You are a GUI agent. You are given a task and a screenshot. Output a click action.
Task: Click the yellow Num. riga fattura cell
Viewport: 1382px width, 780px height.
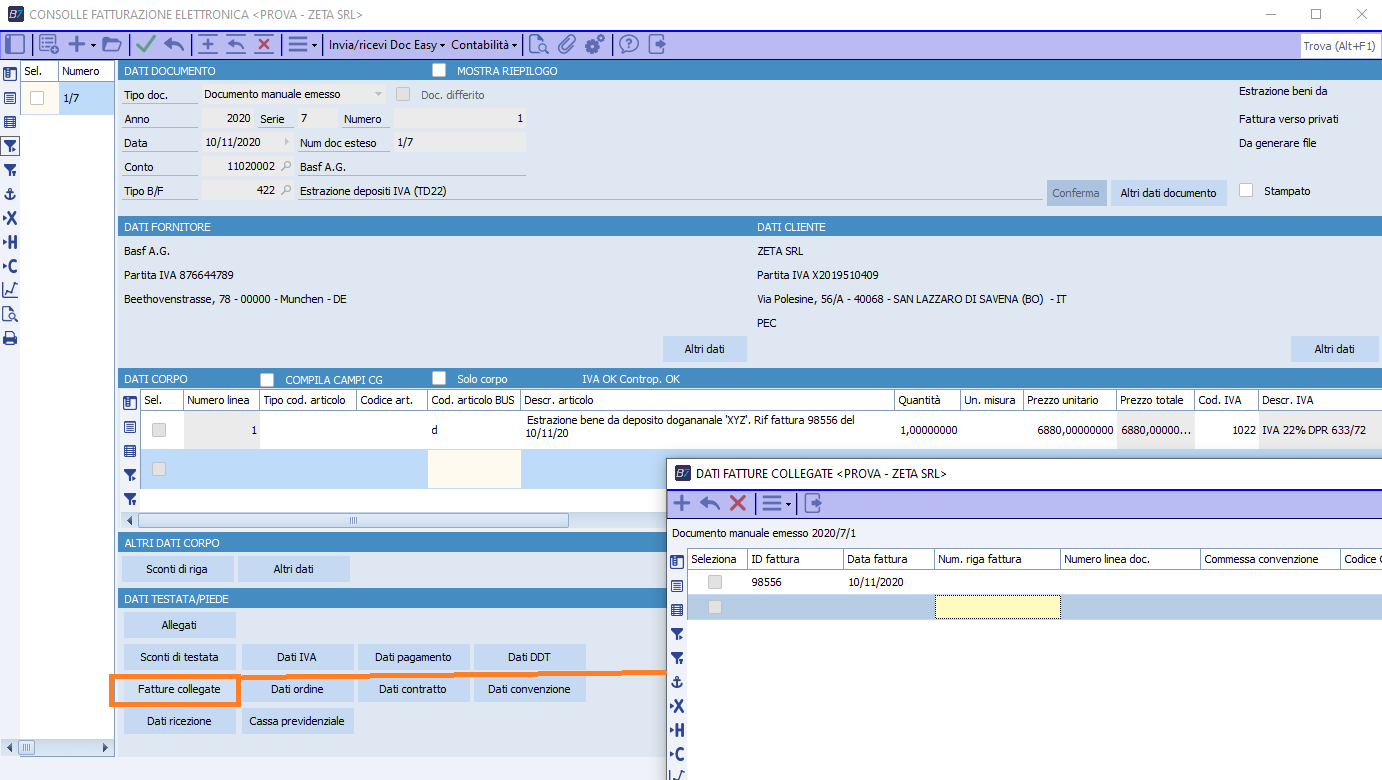coord(997,607)
